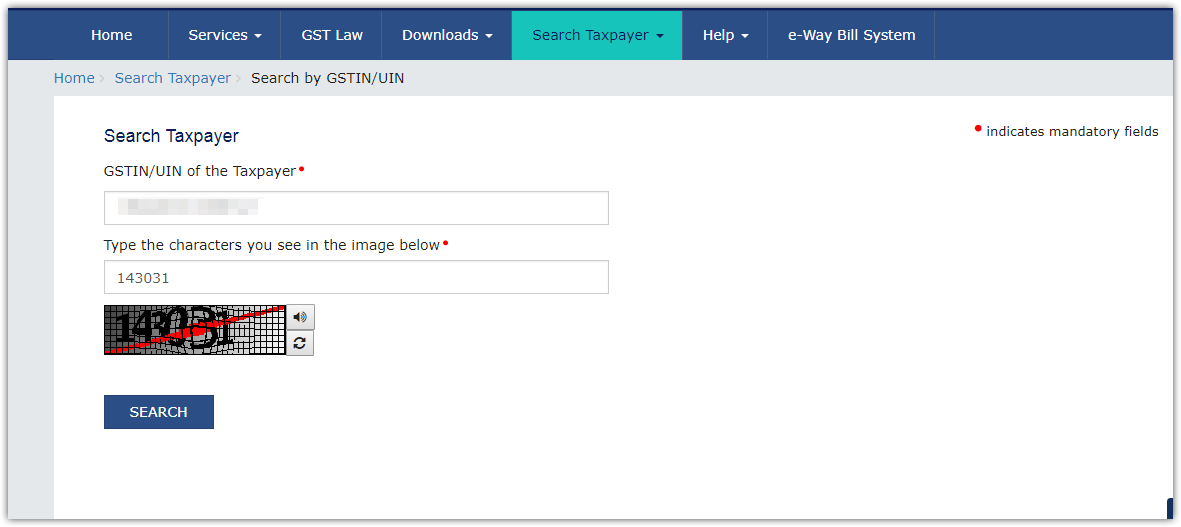Refresh the captcha image
The height and width of the screenshot is (527, 1181).
[300, 343]
